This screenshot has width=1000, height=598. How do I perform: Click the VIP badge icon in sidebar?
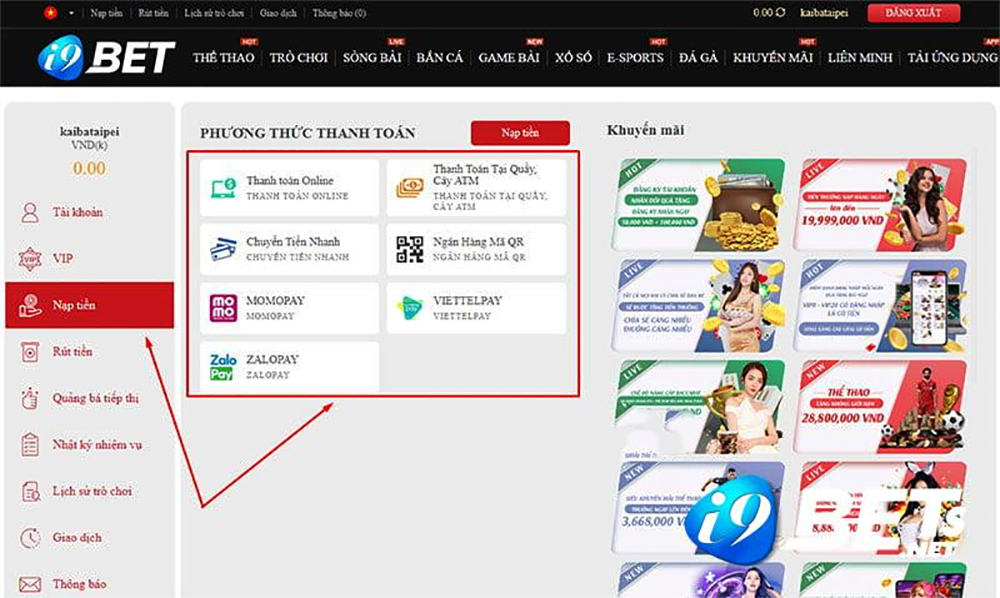[x=30, y=259]
